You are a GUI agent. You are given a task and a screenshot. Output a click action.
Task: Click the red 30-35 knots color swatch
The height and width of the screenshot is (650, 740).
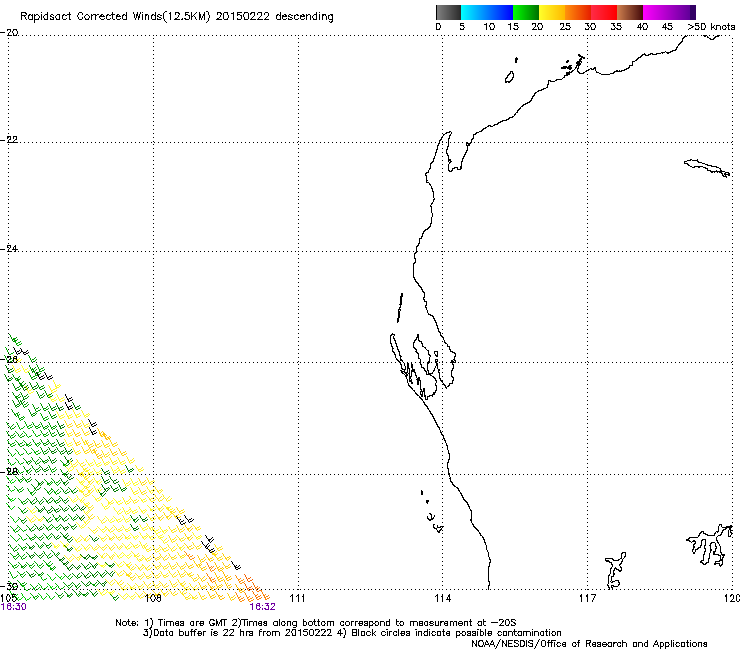coord(604,12)
